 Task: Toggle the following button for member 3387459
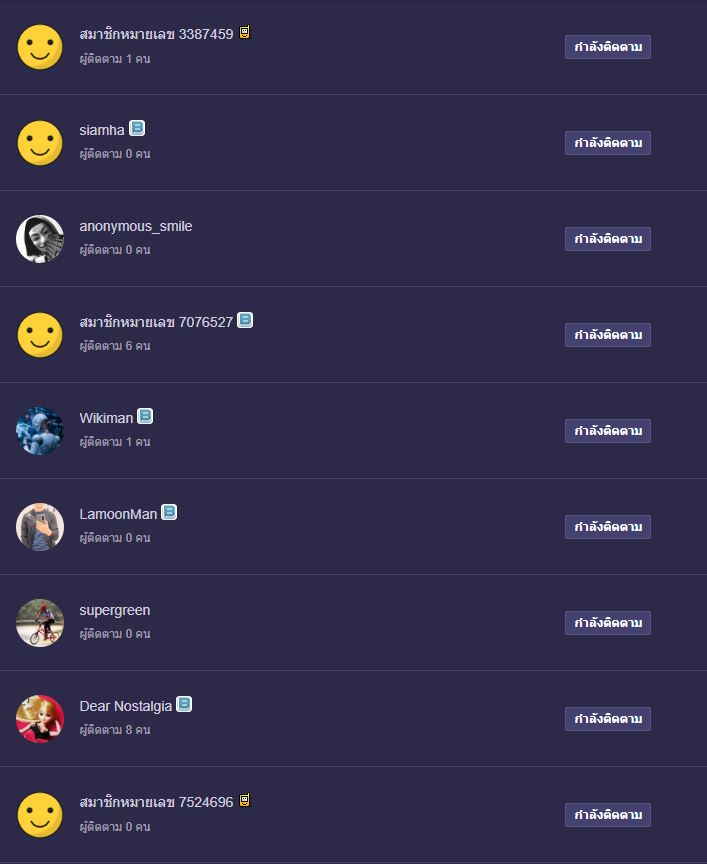608,47
